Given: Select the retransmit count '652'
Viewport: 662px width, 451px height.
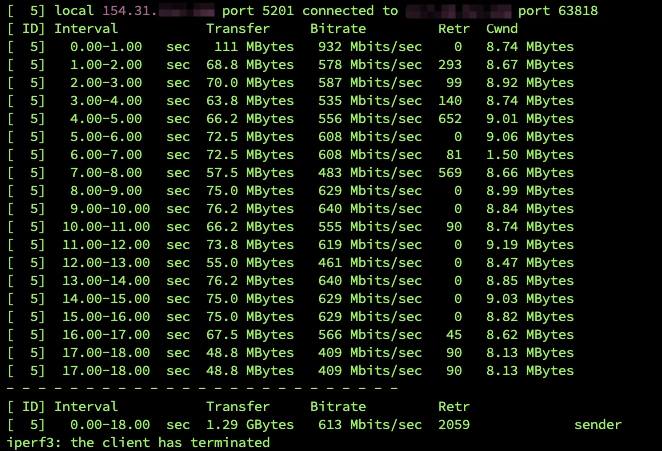Looking at the screenshot, I should [x=450, y=119].
